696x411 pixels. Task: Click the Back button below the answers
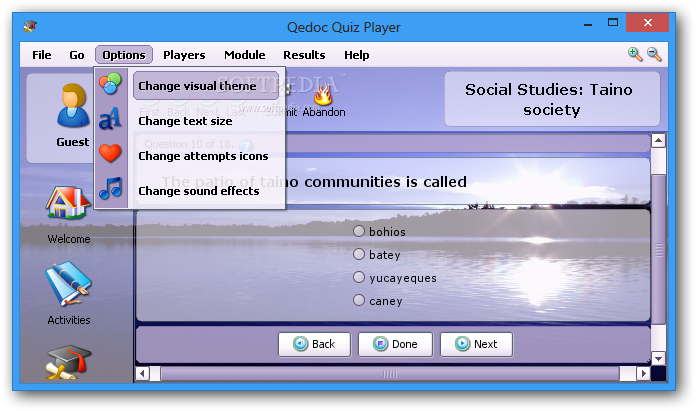[x=314, y=344]
